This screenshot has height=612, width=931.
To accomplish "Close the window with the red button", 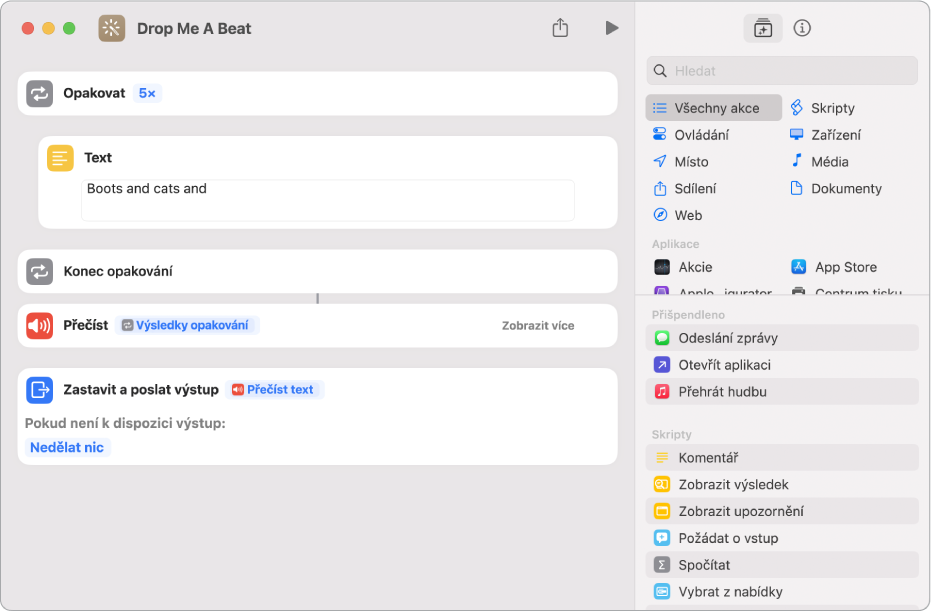I will click(x=28, y=28).
